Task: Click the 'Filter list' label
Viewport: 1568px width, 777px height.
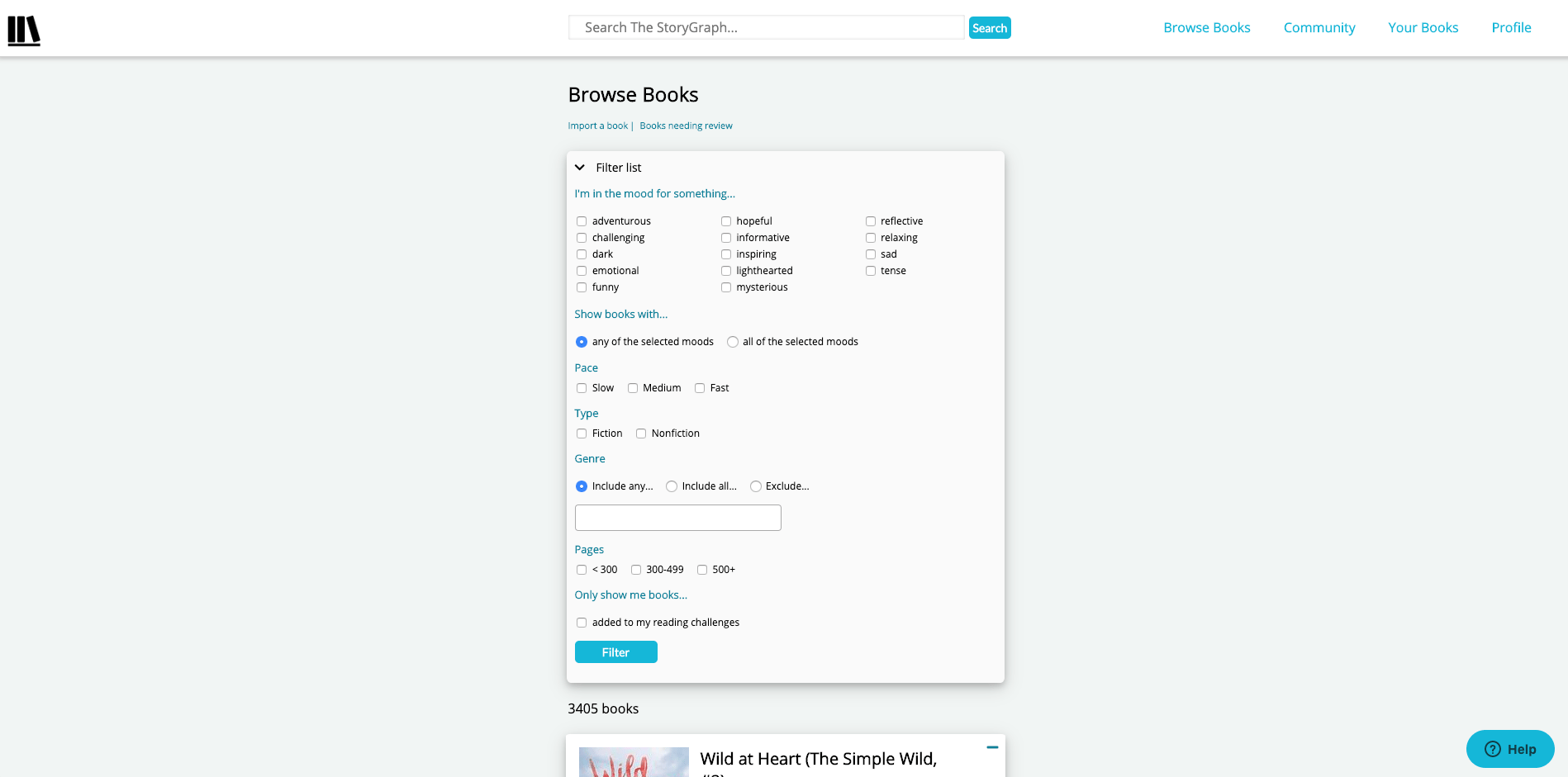Action: (x=619, y=168)
